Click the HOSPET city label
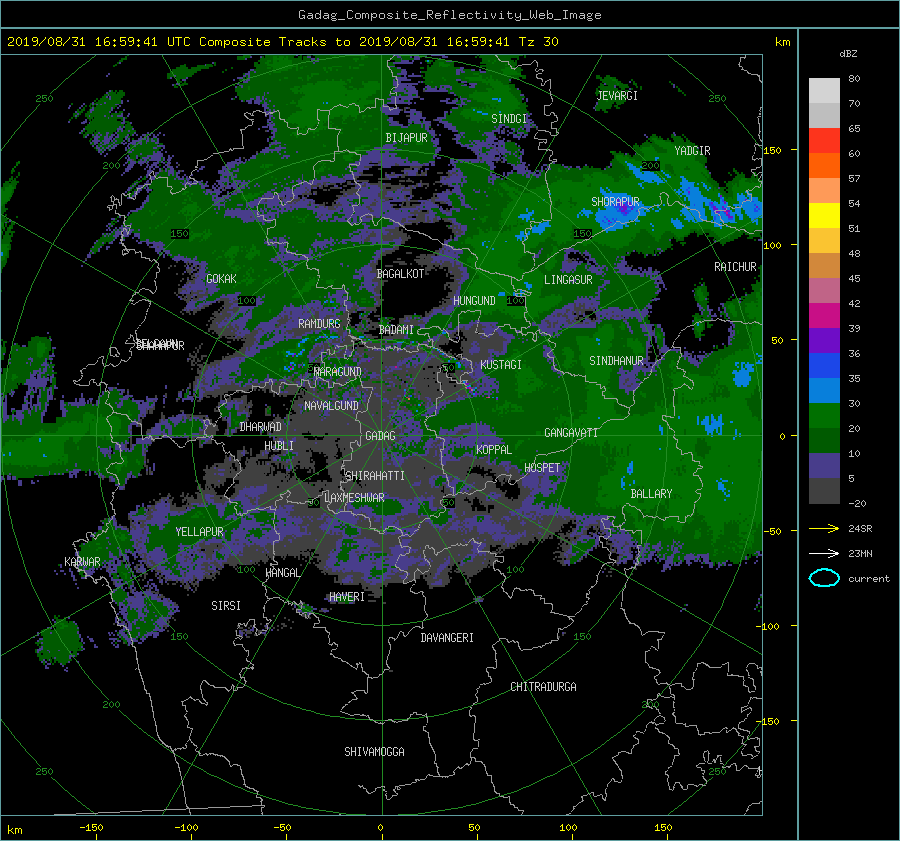The width and height of the screenshot is (900, 841). coord(542,468)
